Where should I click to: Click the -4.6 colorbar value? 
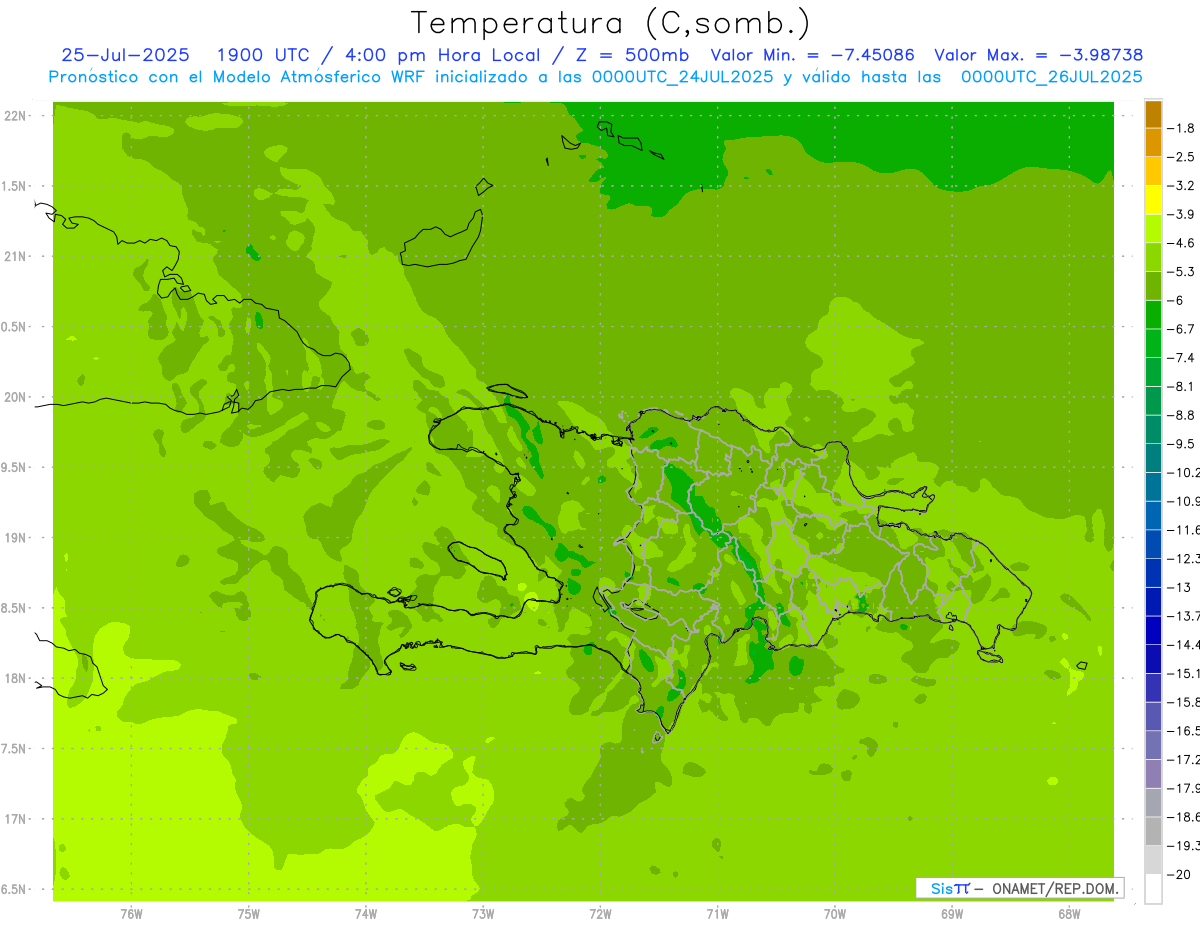(1181, 243)
